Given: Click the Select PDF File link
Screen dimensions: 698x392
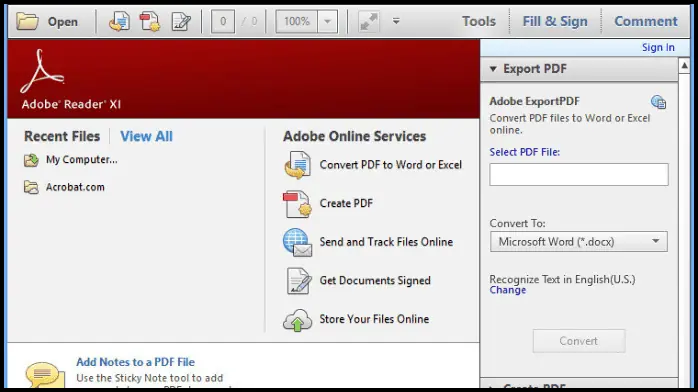Looking at the screenshot, I should tap(524, 152).
